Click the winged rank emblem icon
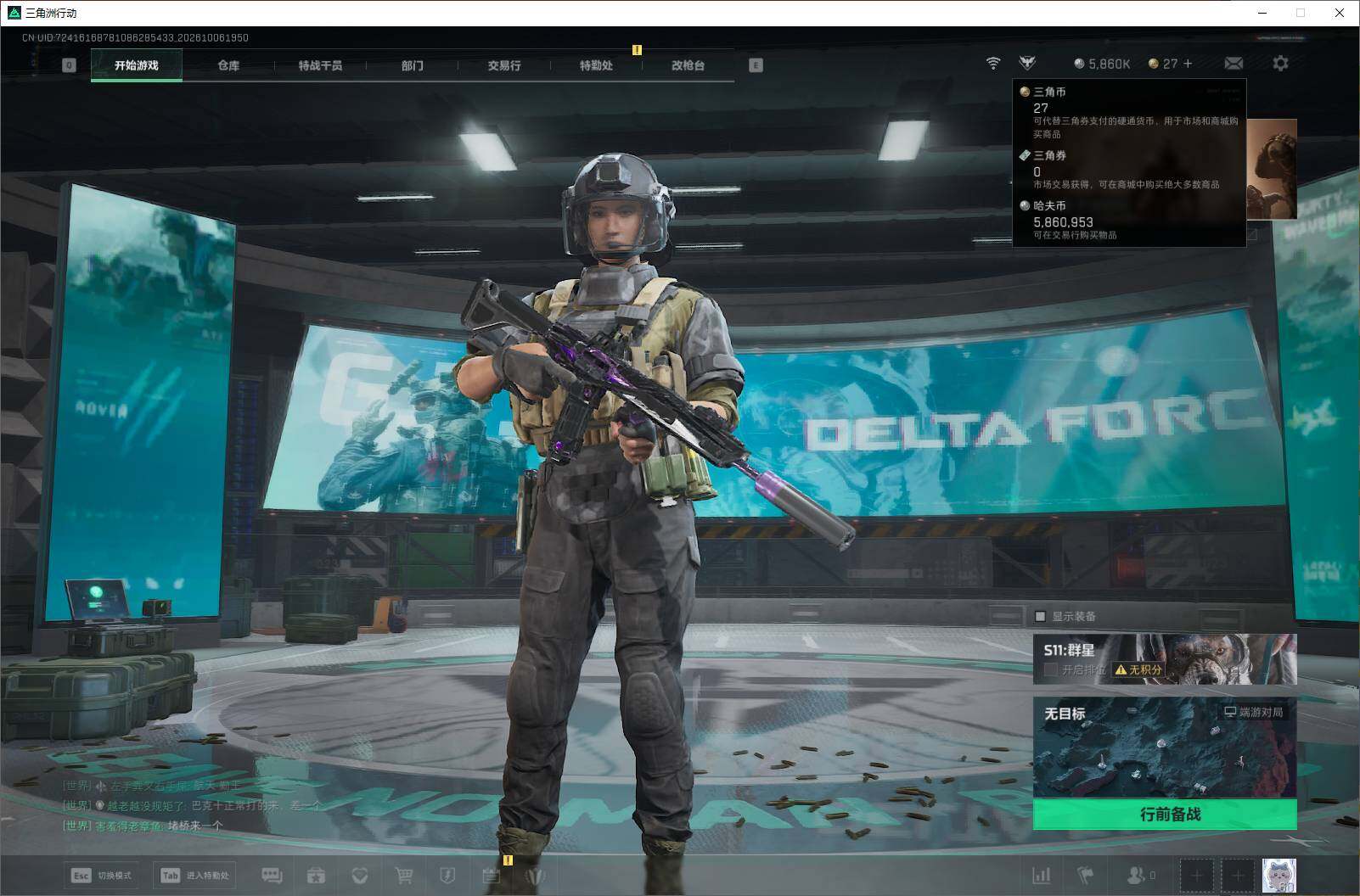 point(1028,64)
